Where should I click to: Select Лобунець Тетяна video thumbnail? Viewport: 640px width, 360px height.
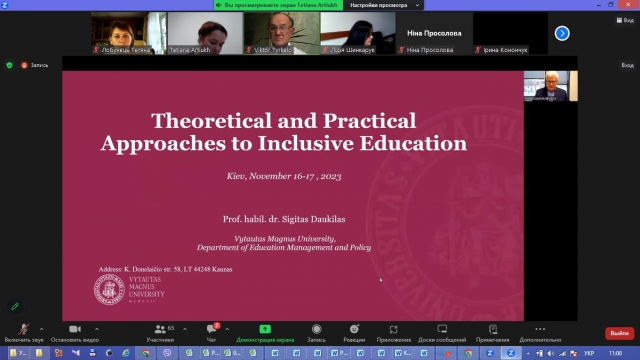[129, 33]
